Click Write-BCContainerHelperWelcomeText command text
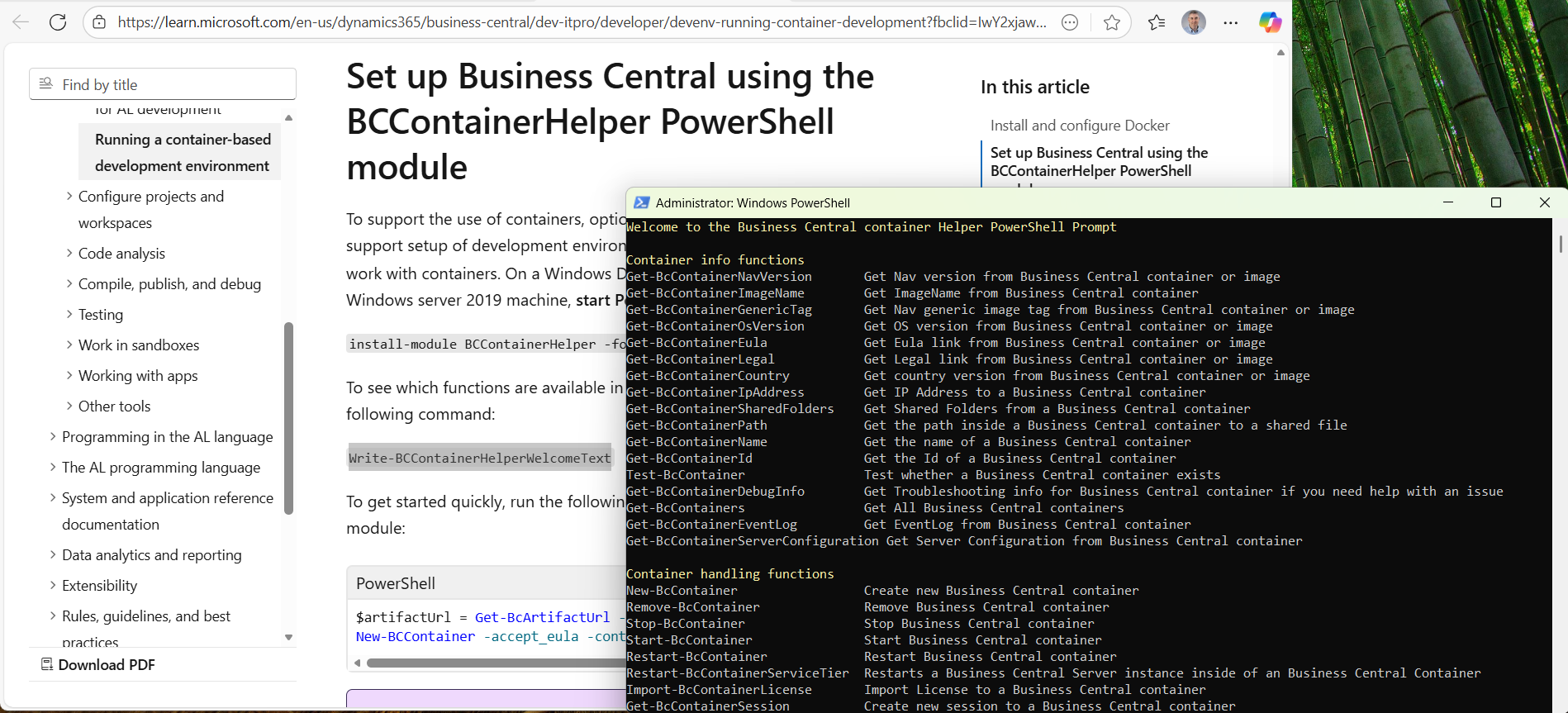Viewport: 1568px width, 713px height. [480, 458]
